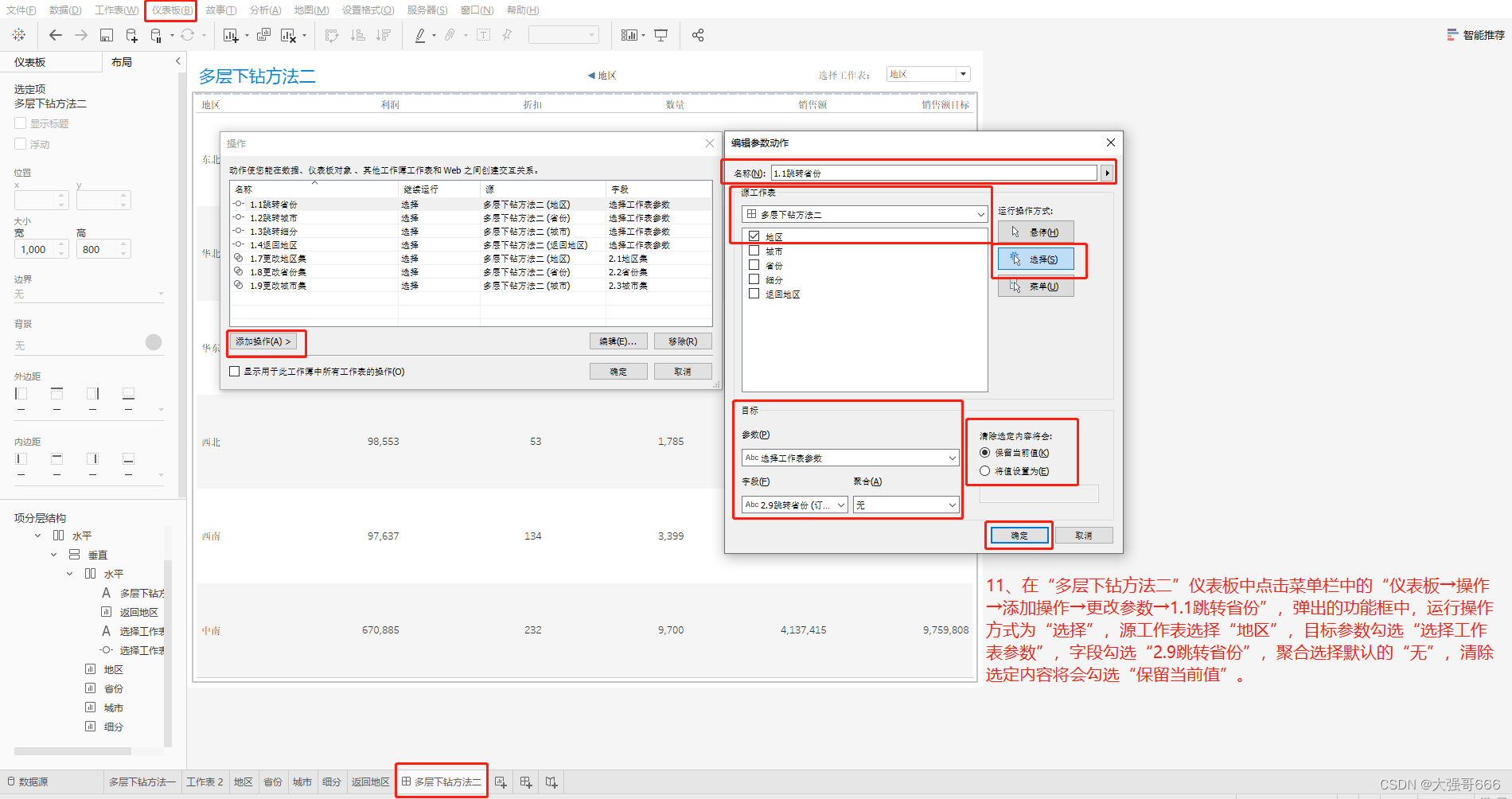The width and height of the screenshot is (1512, 799).
Task: Click the 宽 width value field showing 1,000
Action: pyautogui.click(x=41, y=249)
